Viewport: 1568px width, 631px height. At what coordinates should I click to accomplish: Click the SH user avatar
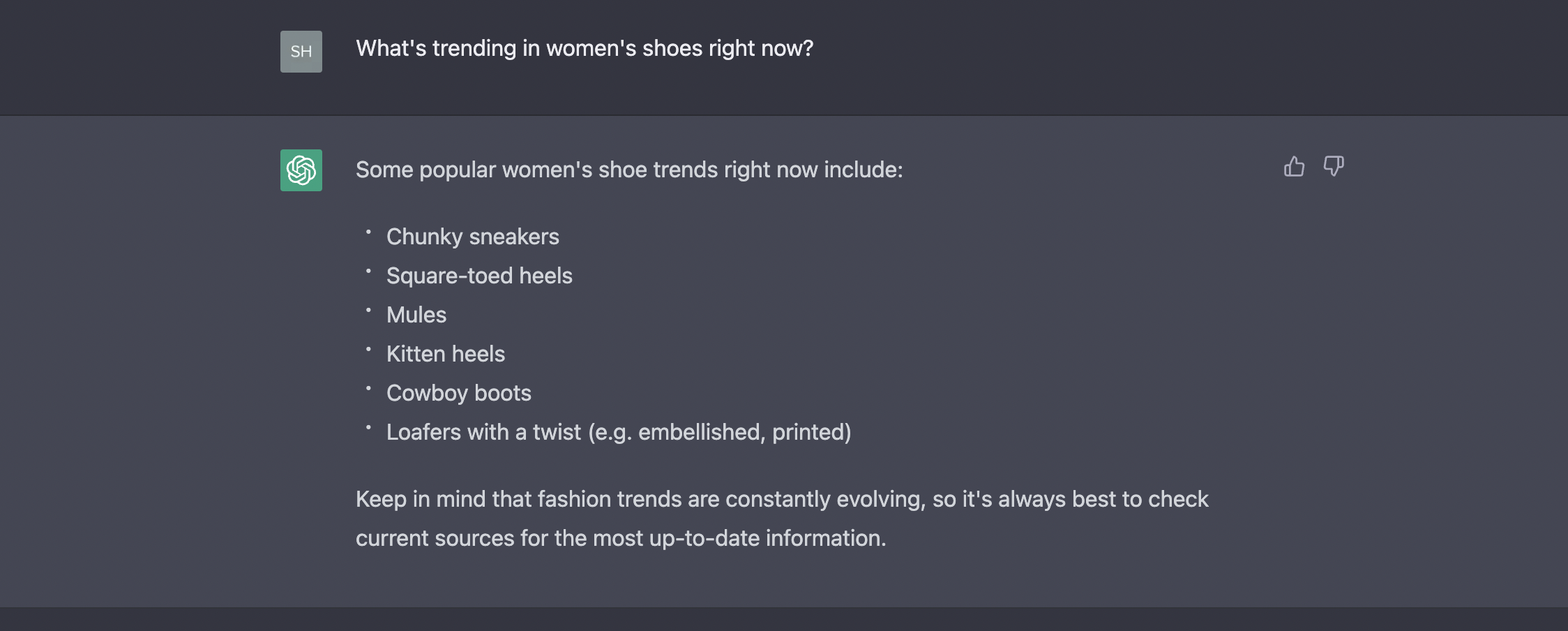tap(301, 52)
